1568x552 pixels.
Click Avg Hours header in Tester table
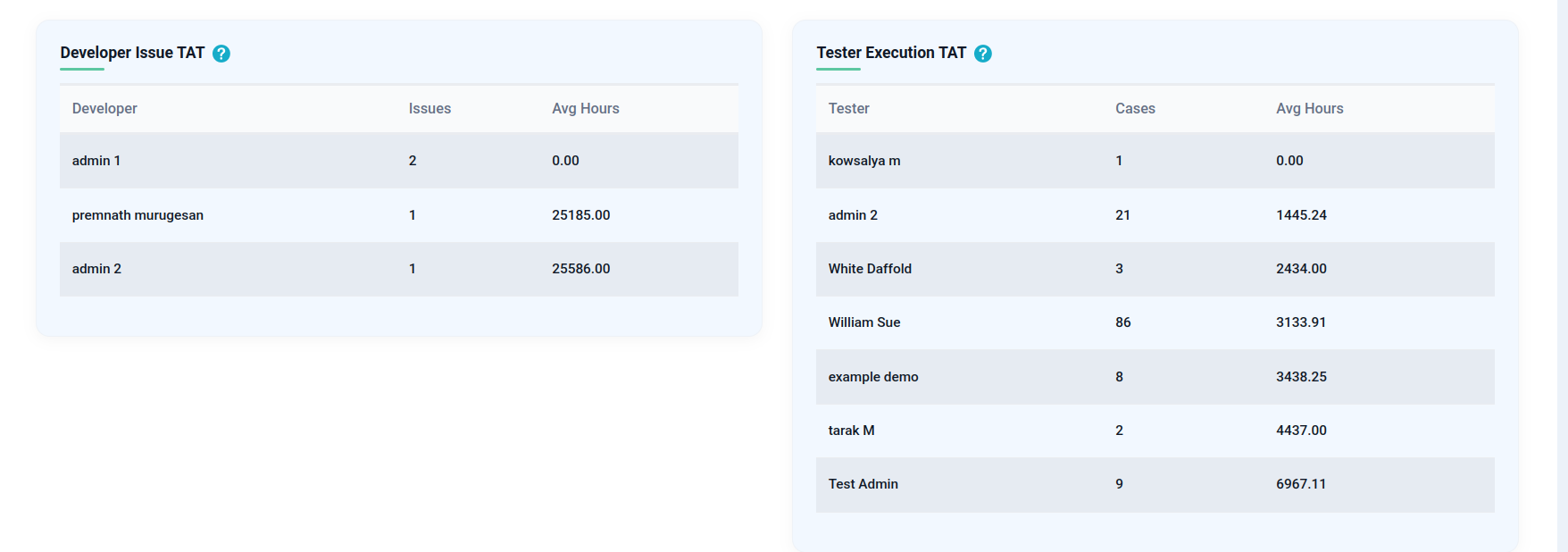point(1309,108)
